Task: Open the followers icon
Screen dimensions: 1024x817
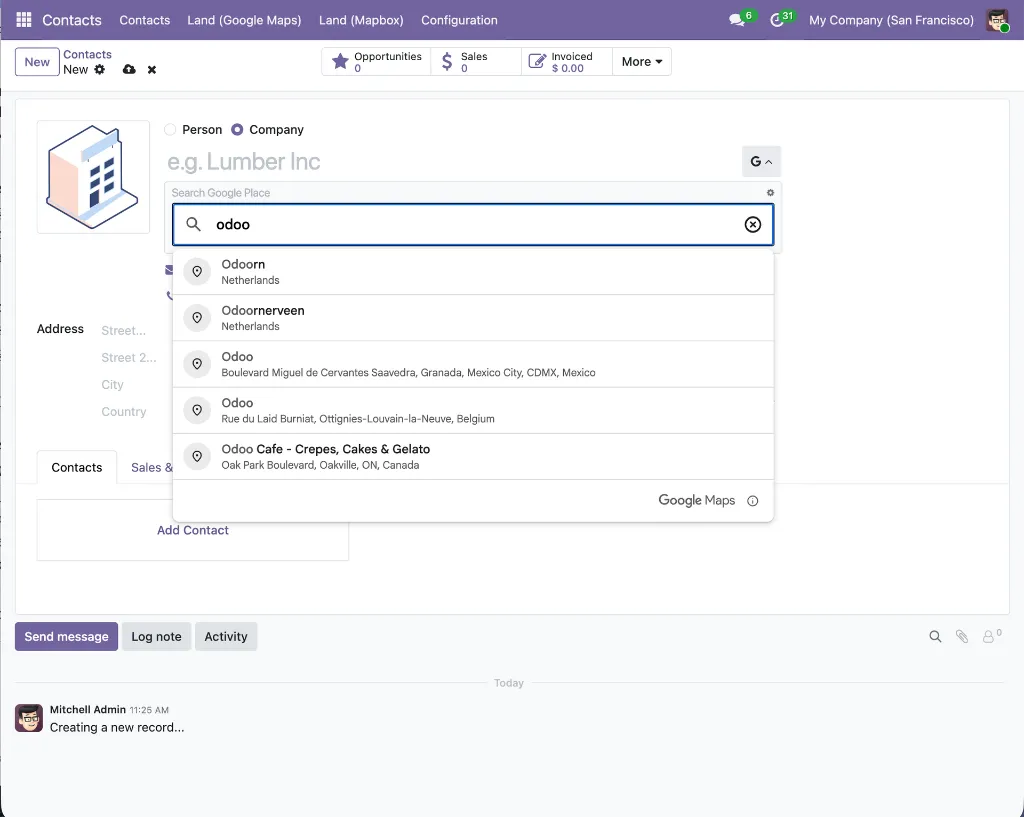Action: (991, 636)
